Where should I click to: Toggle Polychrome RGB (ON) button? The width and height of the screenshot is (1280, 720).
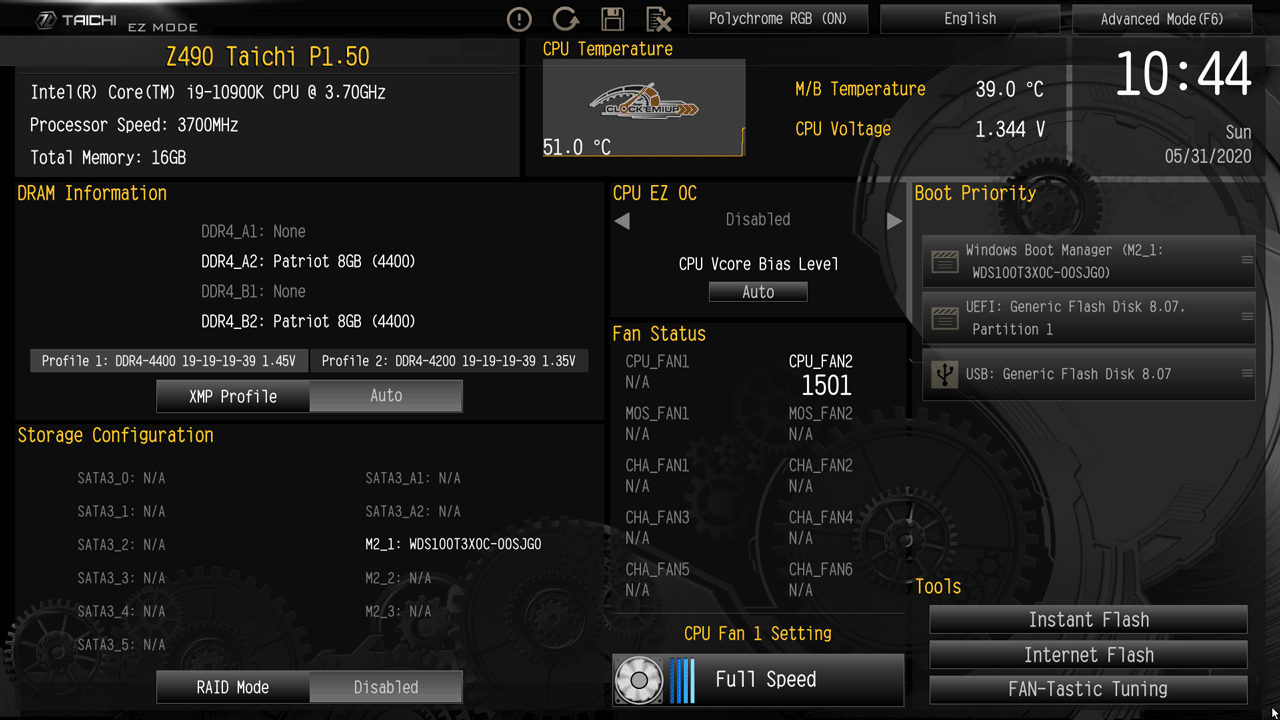coord(777,19)
